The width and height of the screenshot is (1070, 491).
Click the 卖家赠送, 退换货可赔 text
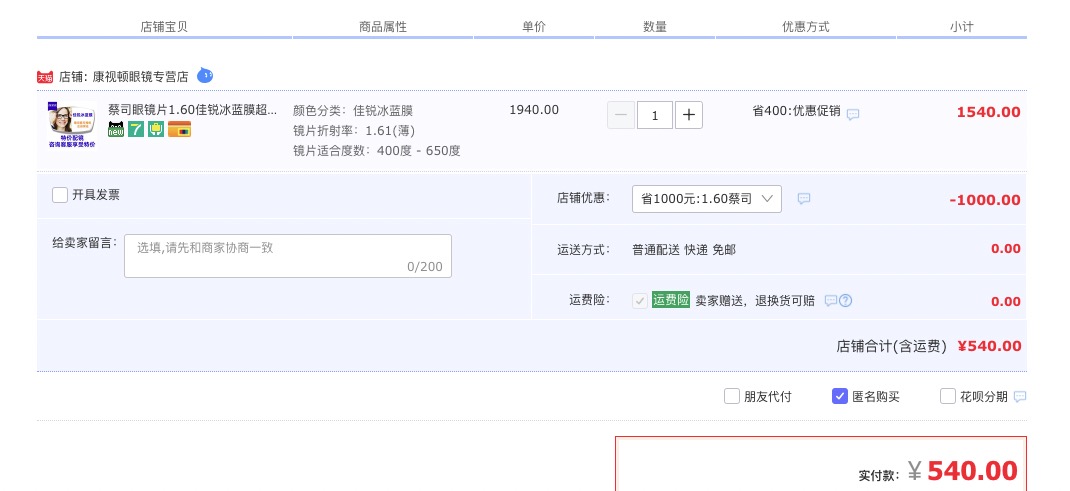tap(755, 301)
